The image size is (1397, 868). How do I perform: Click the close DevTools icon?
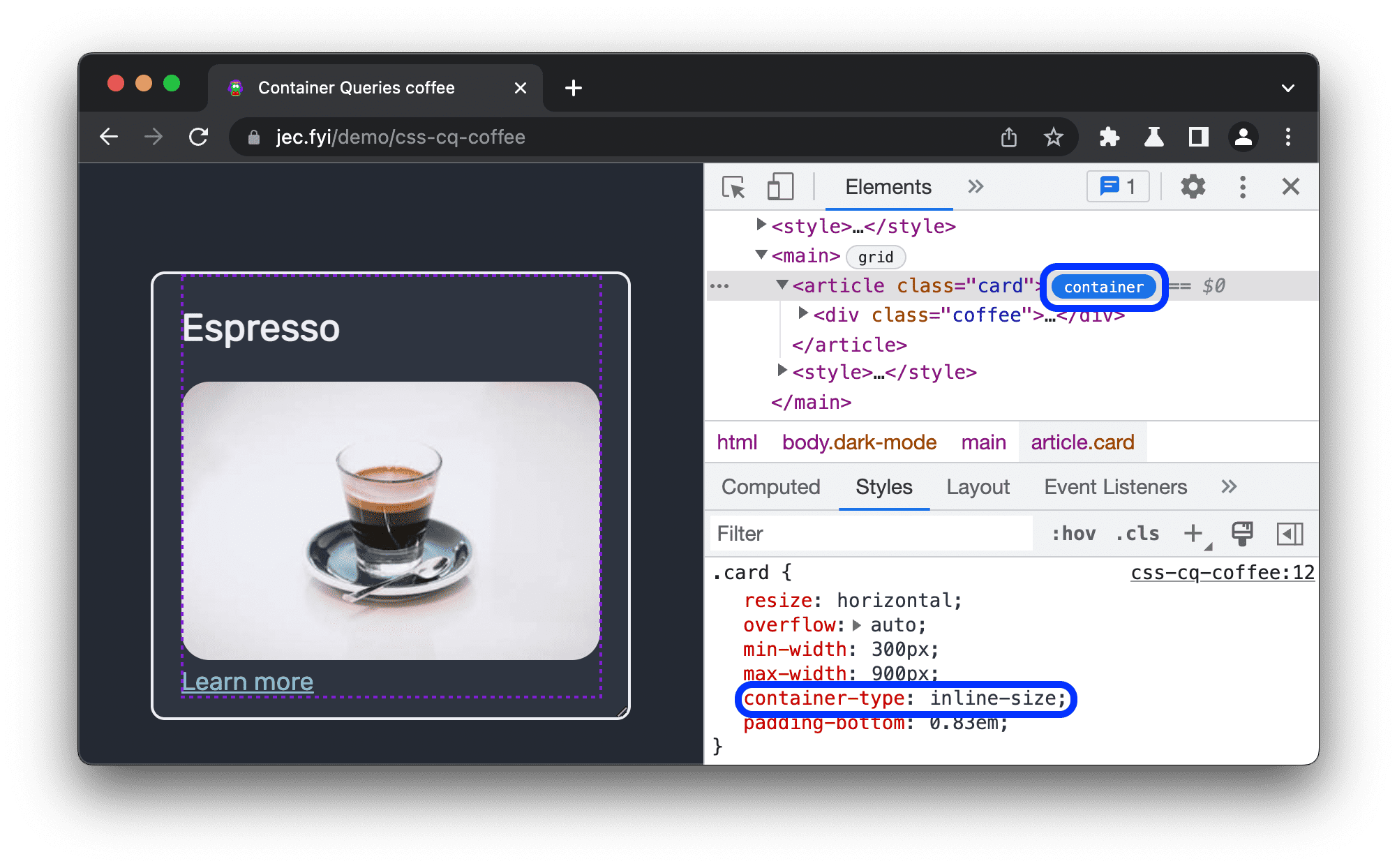coord(1290,186)
